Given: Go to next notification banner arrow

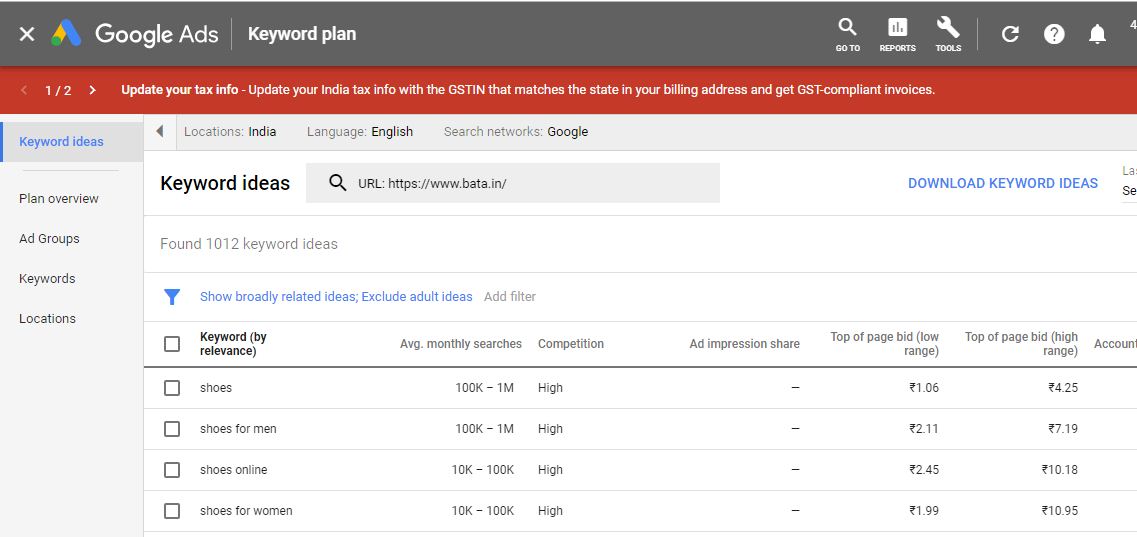Looking at the screenshot, I should coord(92,90).
